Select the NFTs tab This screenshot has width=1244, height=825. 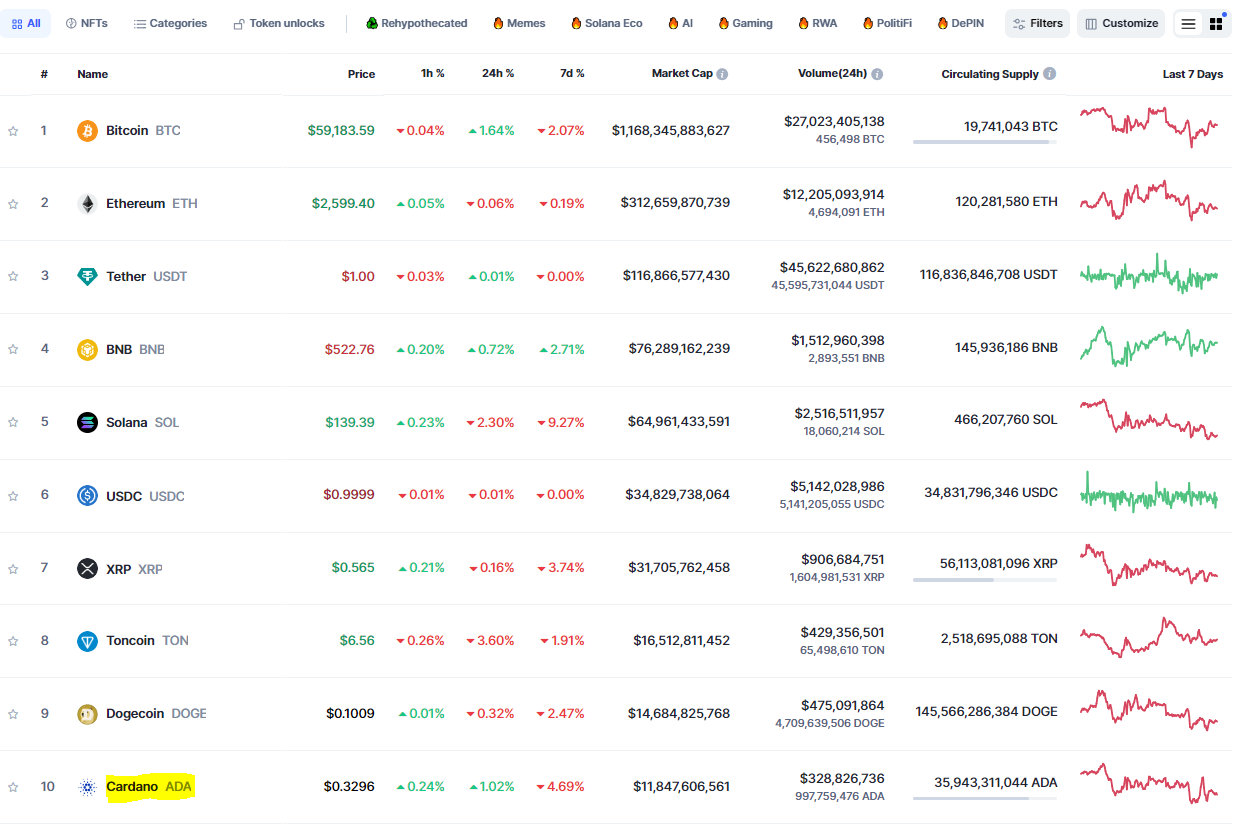click(87, 23)
